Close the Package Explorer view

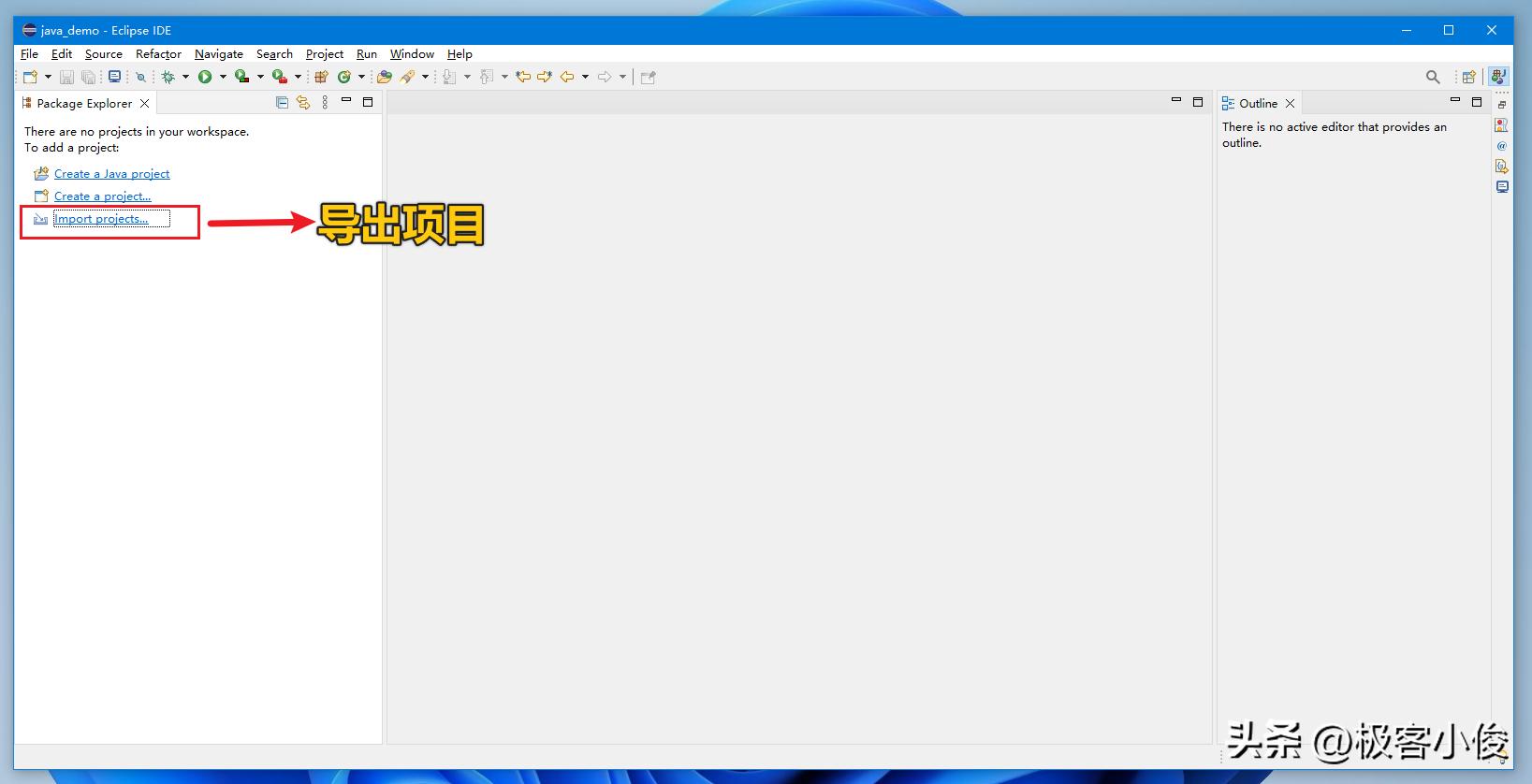(x=144, y=103)
